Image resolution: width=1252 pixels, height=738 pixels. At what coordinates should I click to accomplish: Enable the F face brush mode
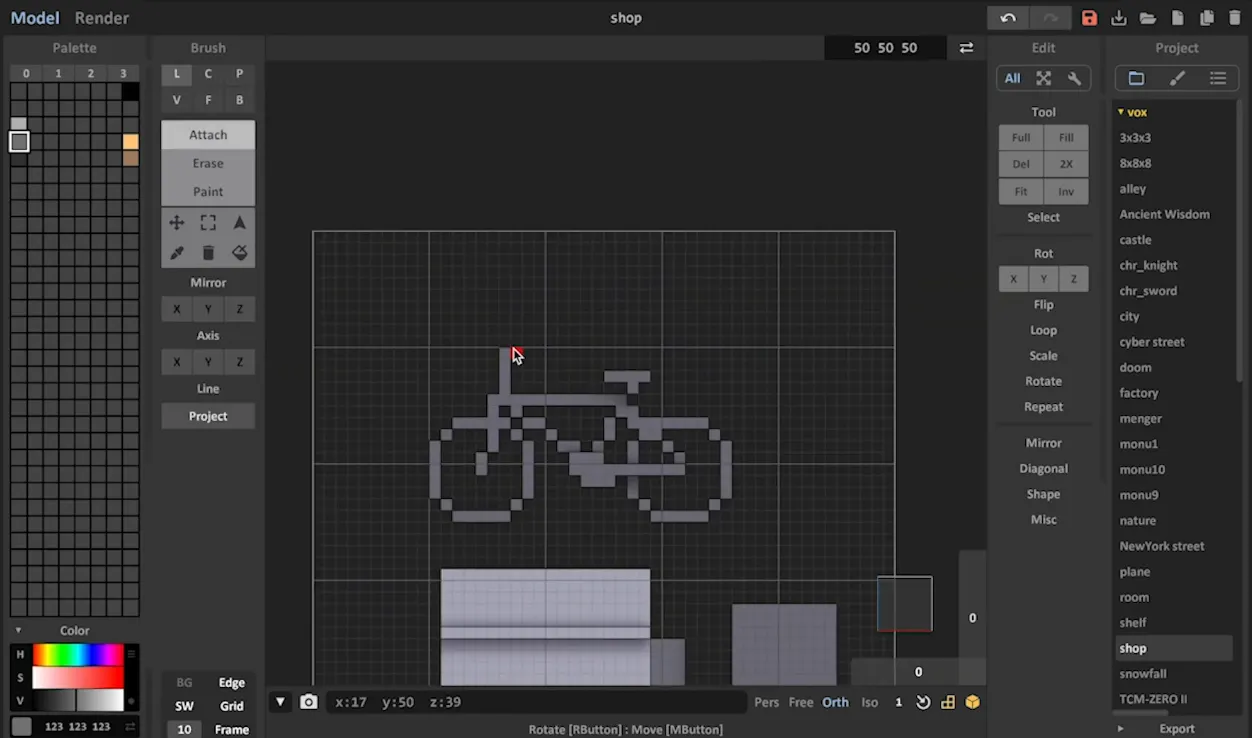(208, 100)
